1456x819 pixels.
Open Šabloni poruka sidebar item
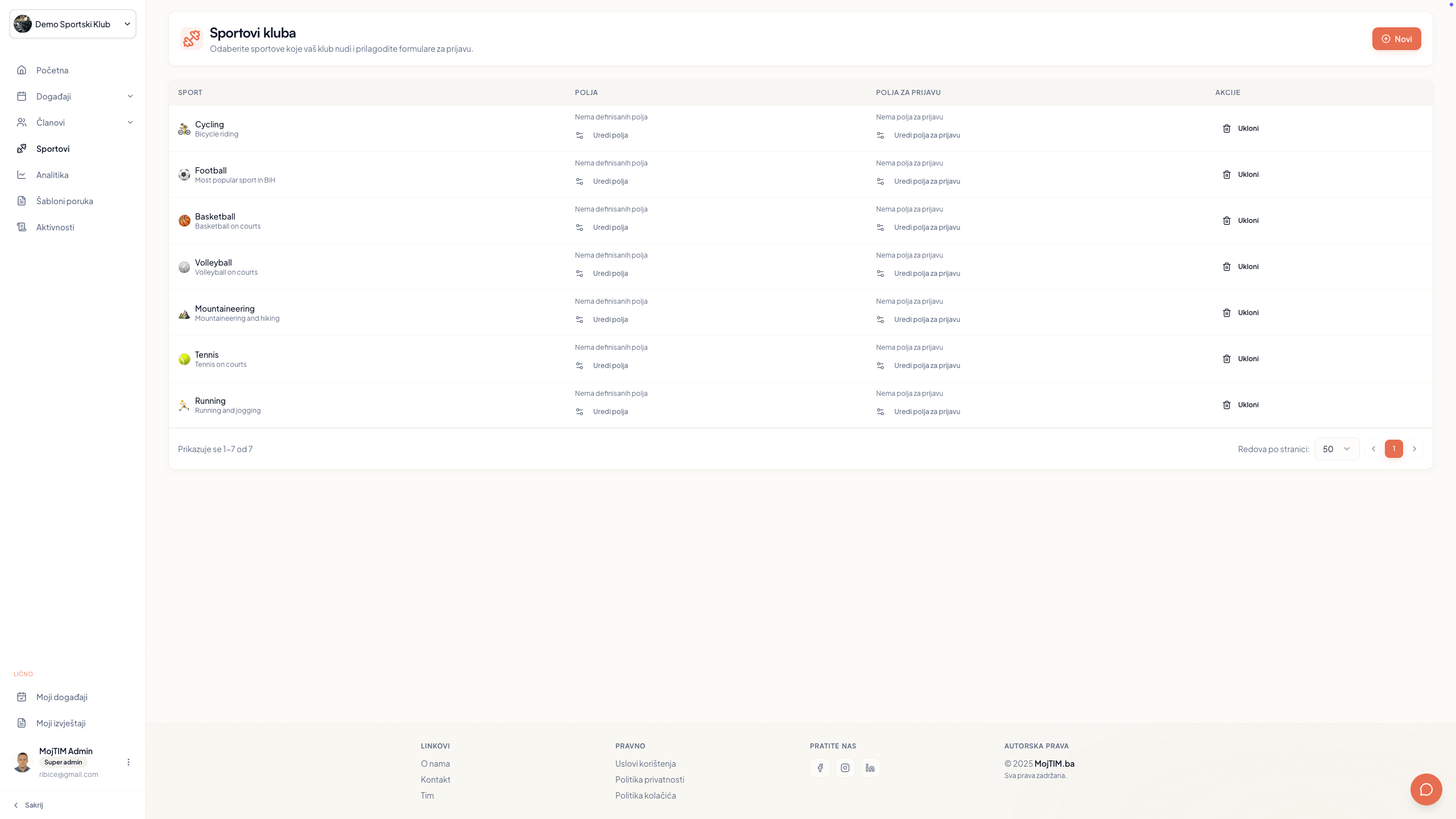pos(64,201)
